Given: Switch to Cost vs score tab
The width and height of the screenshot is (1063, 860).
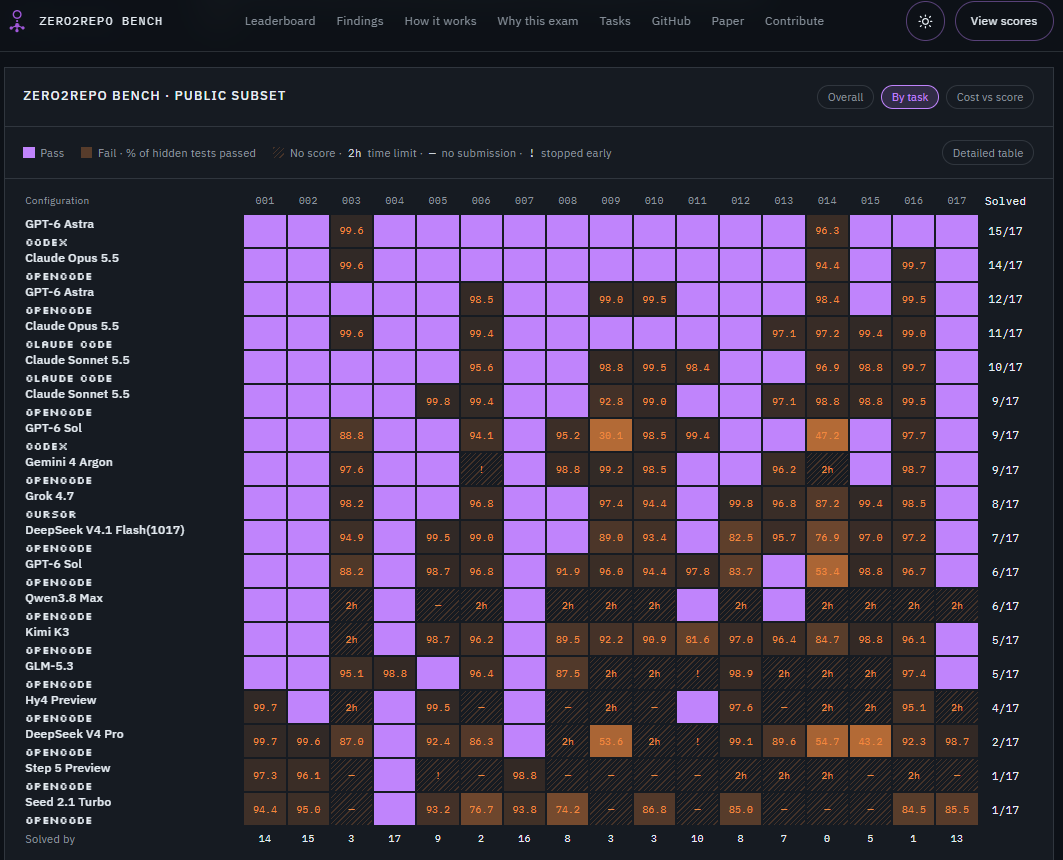Looking at the screenshot, I should (990, 97).
